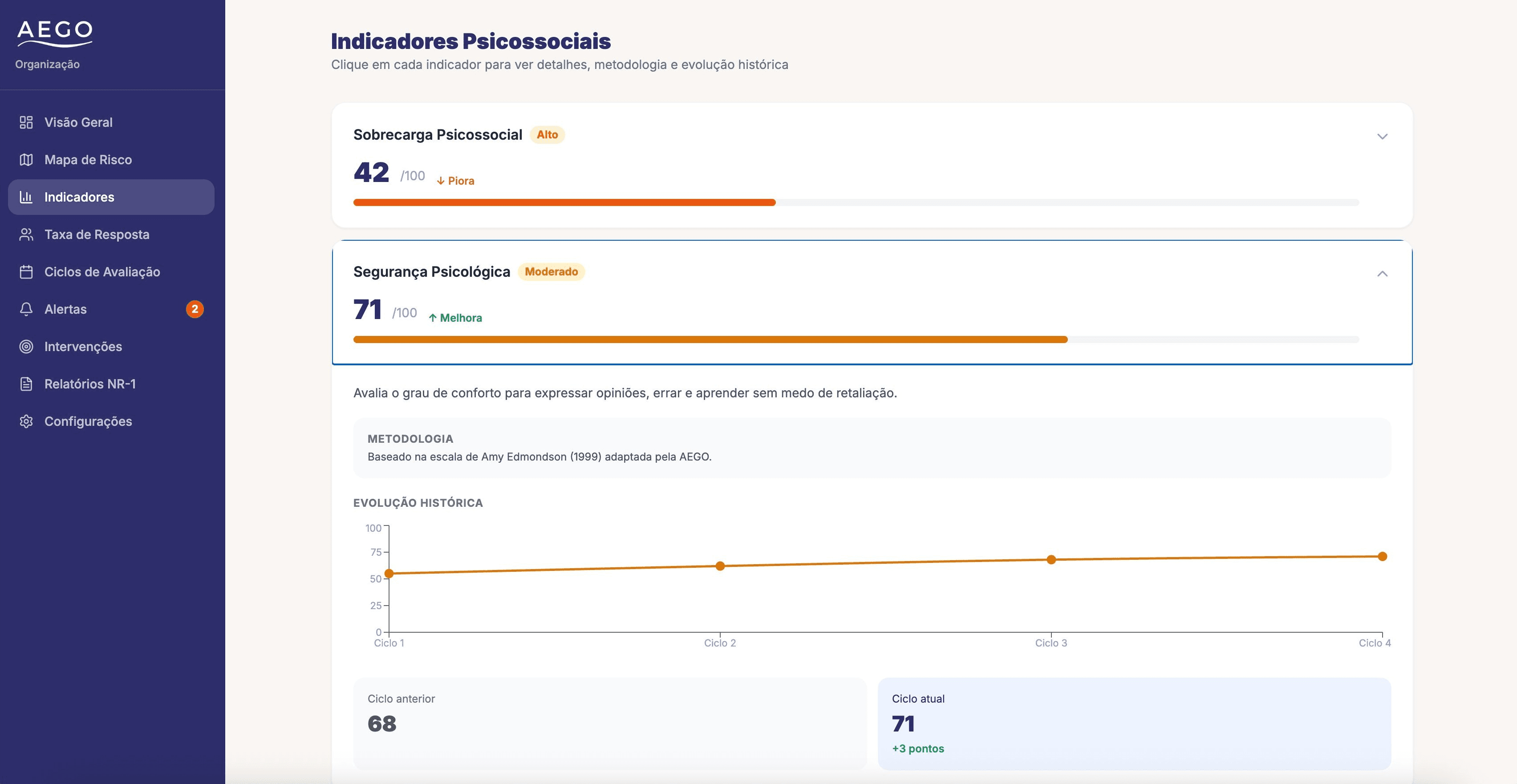Collapse the Segurança Psicológica chevron
The height and width of the screenshot is (784, 1517).
coord(1382,274)
